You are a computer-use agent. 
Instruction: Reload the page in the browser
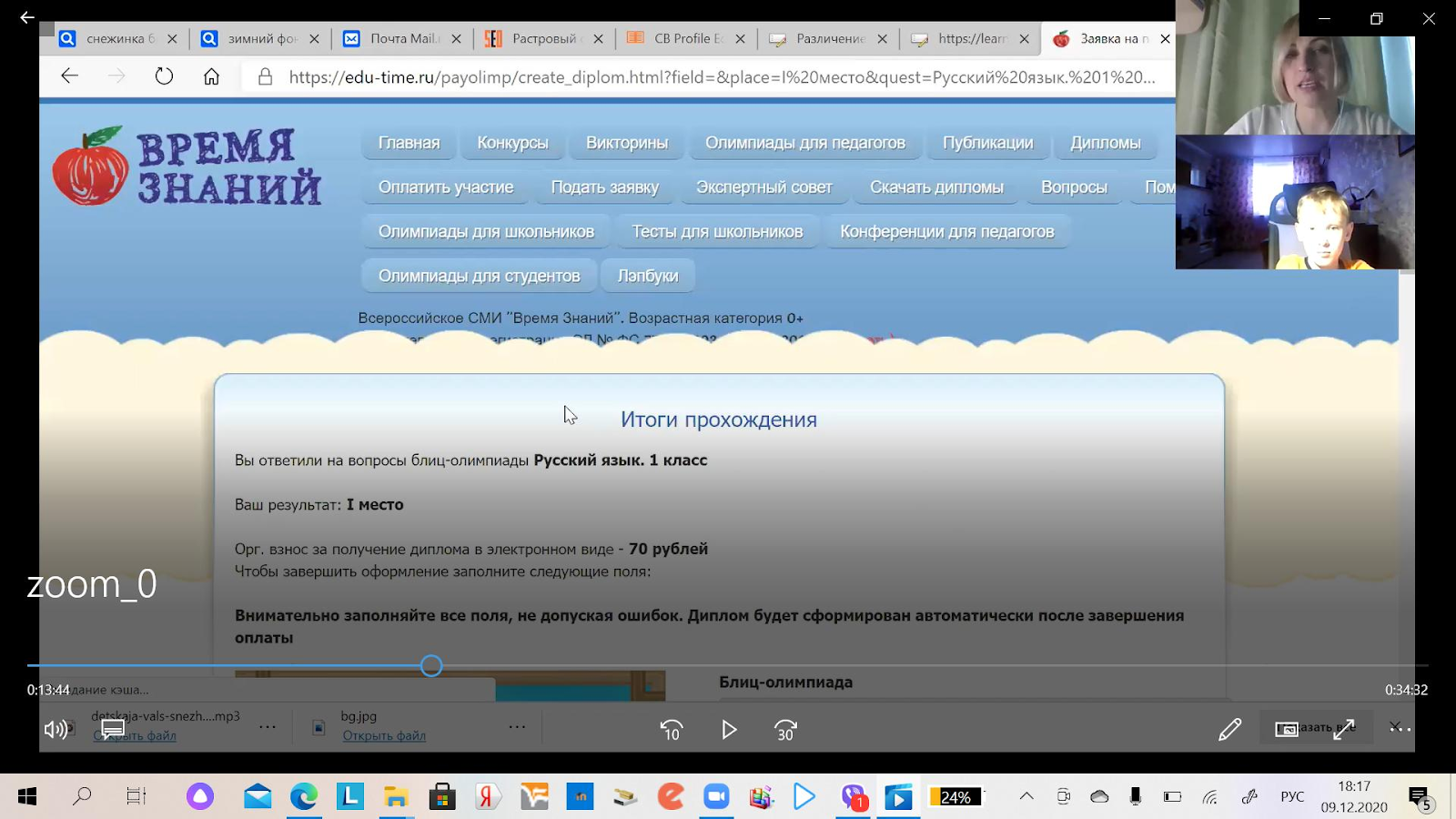click(x=164, y=76)
